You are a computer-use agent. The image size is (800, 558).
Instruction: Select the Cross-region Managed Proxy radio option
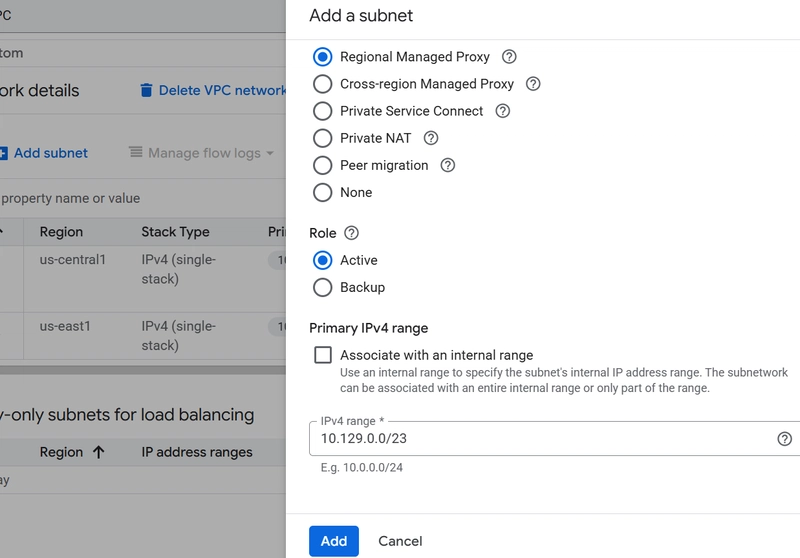(x=323, y=84)
